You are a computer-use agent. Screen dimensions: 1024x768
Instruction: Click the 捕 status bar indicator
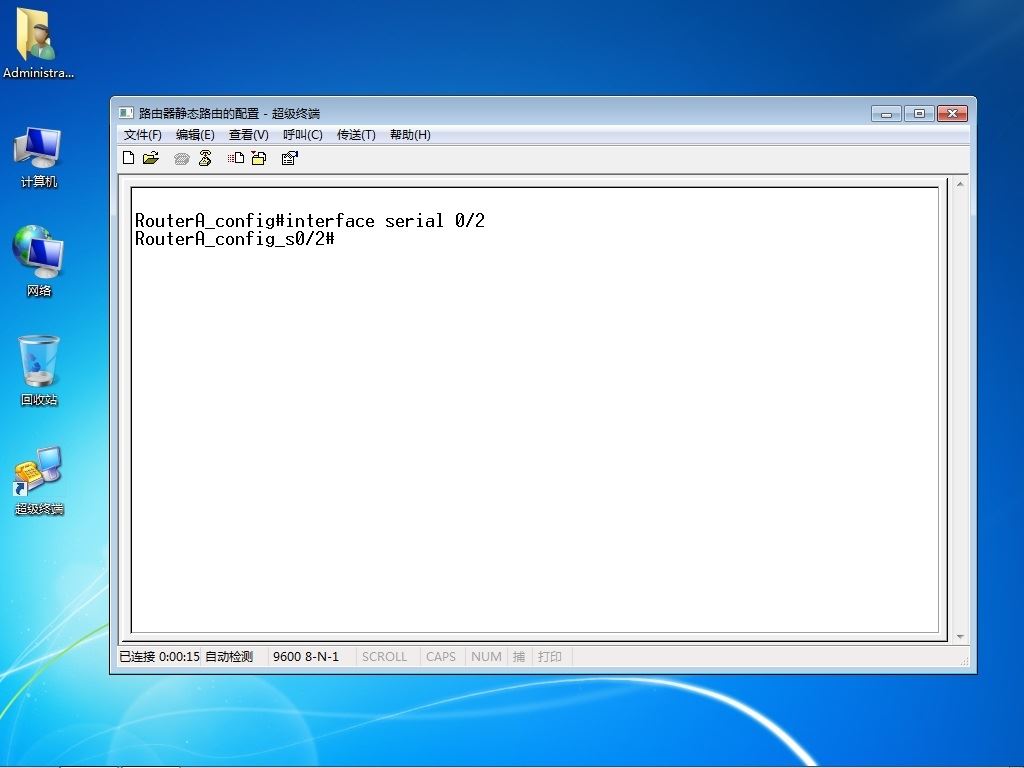(519, 656)
